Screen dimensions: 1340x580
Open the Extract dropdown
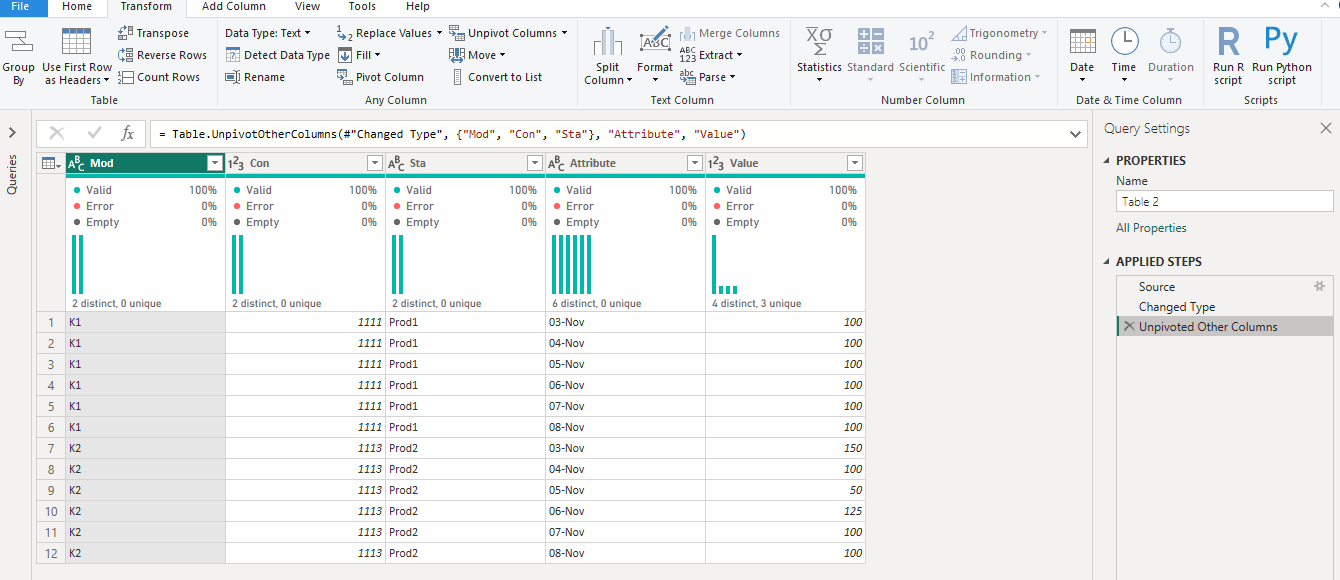tap(710, 55)
